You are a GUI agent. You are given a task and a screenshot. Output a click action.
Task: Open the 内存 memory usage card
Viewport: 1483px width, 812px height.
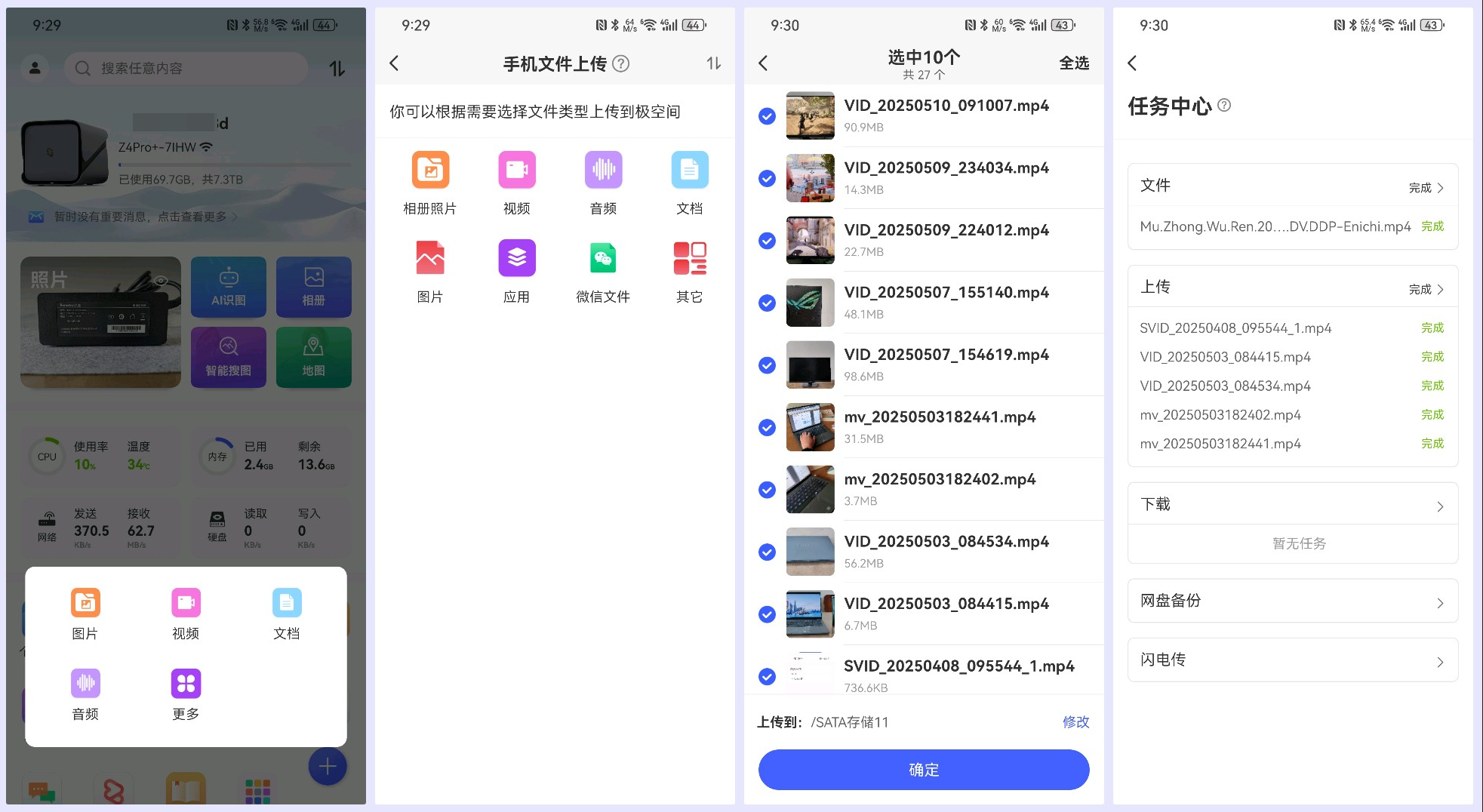click(x=271, y=457)
